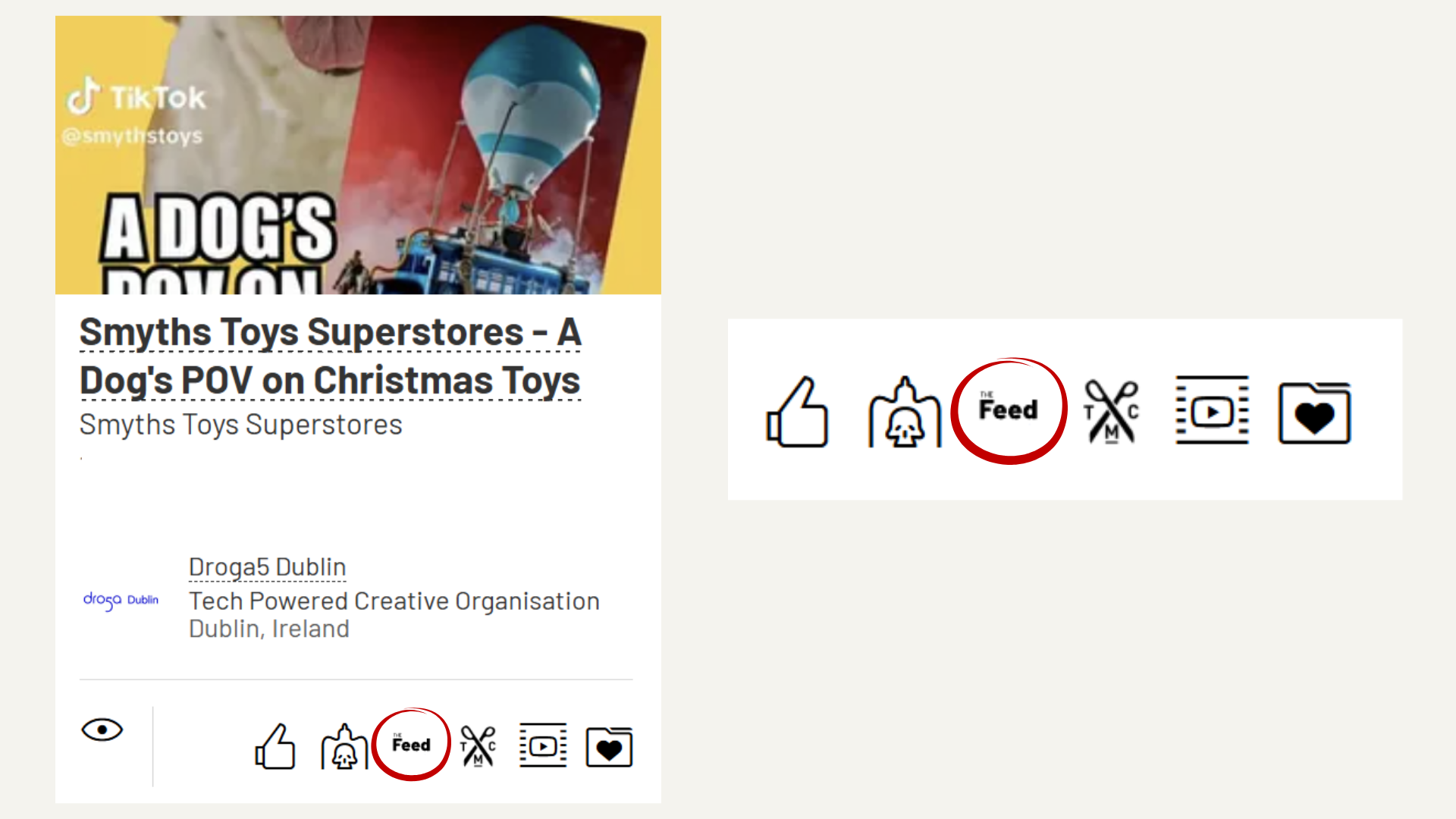Open the Smyths Toys Superstores campaign title link
The image size is (1456, 819).
330,356
